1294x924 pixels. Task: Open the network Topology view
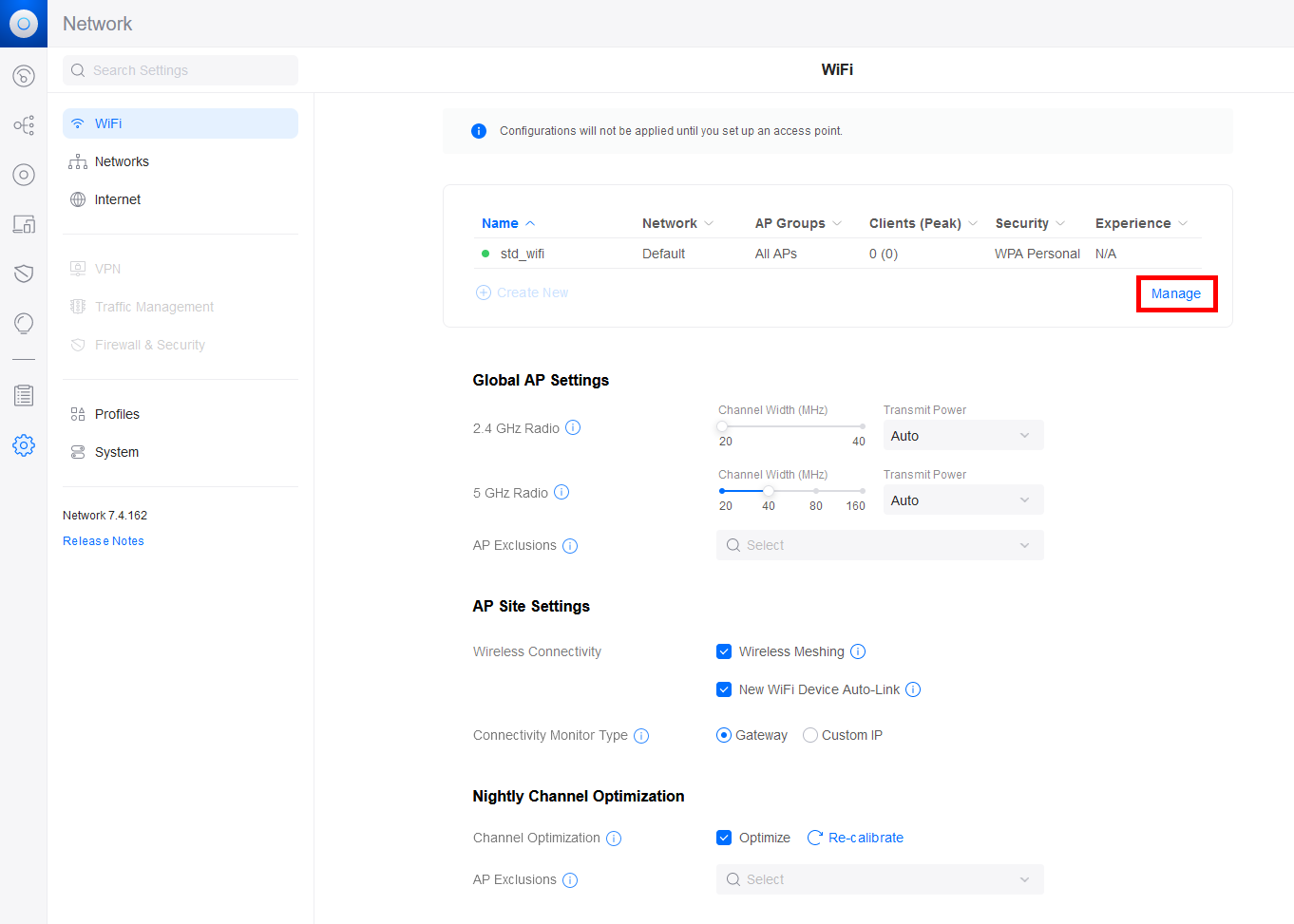(x=24, y=124)
